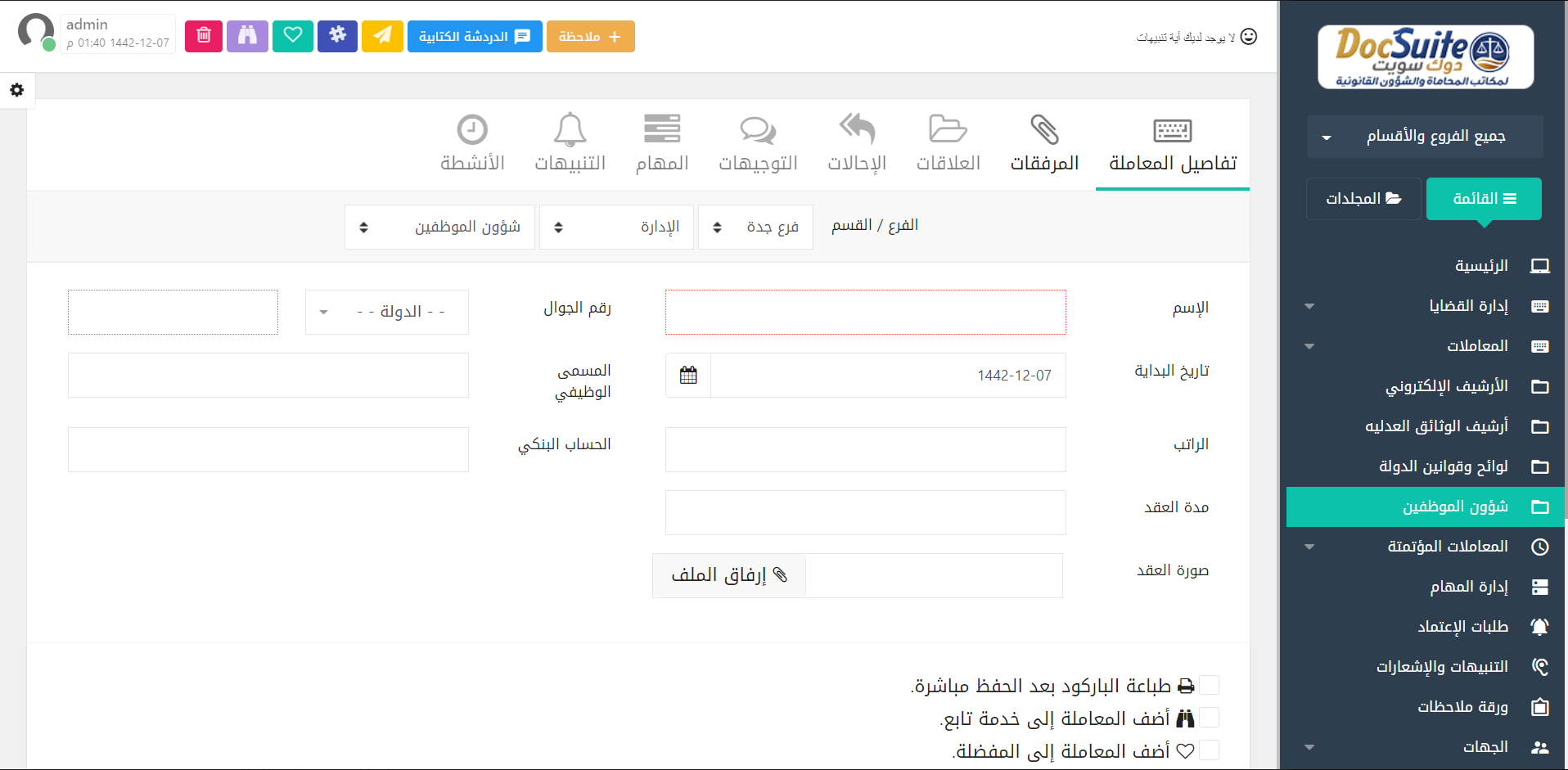Click the purple binoculars follow icon

point(247,36)
